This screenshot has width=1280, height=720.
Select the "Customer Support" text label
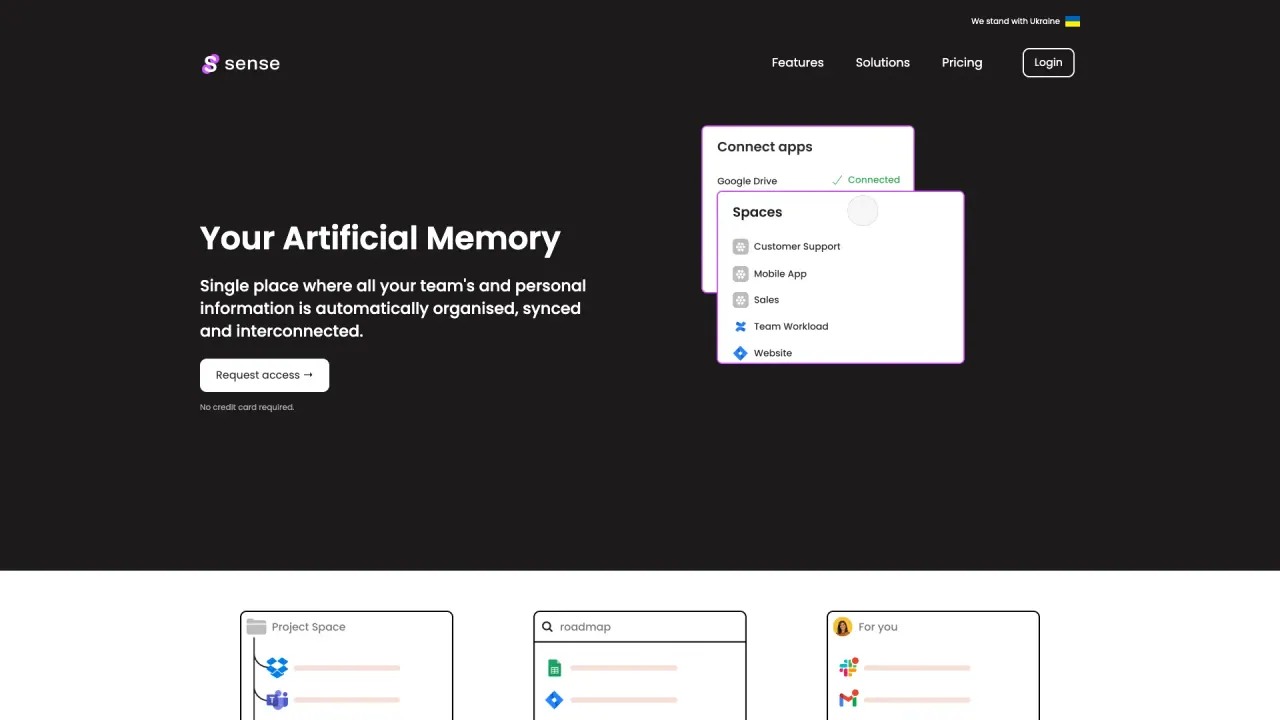click(x=797, y=247)
